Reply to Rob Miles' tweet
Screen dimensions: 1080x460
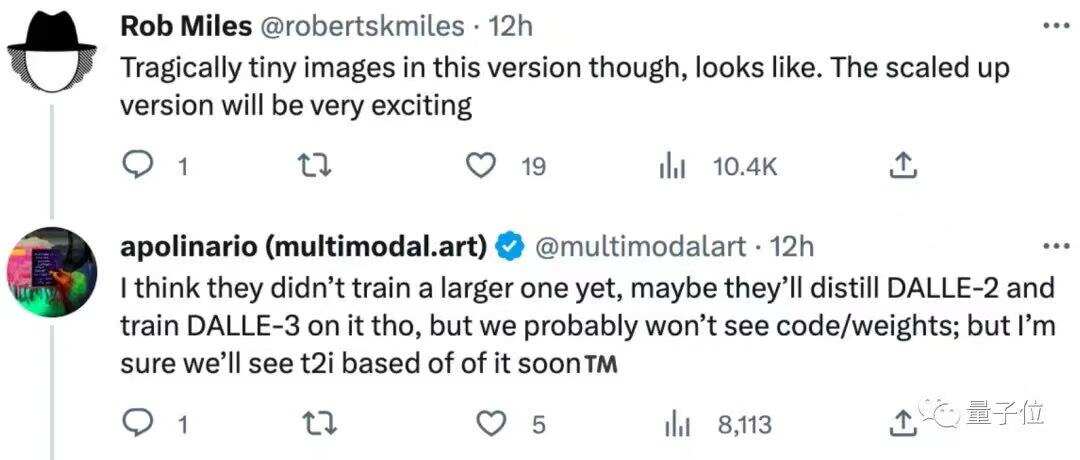click(x=137, y=167)
